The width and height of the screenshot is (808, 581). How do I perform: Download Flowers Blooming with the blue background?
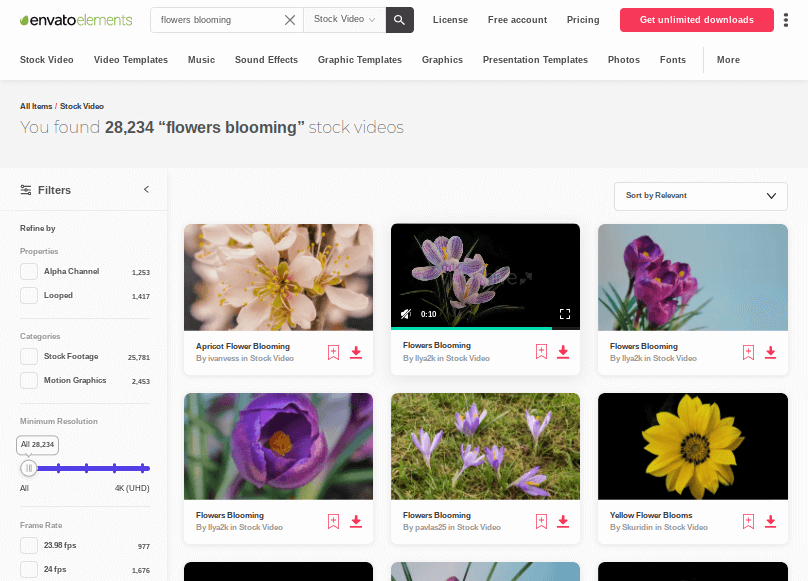click(x=770, y=353)
